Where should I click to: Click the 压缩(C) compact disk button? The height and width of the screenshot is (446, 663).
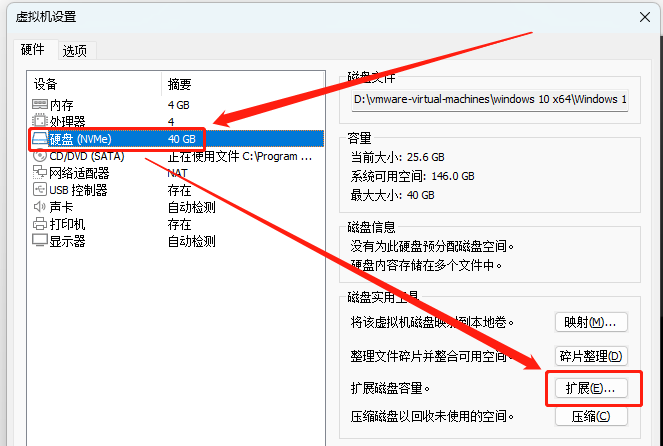pyautogui.click(x=591, y=417)
